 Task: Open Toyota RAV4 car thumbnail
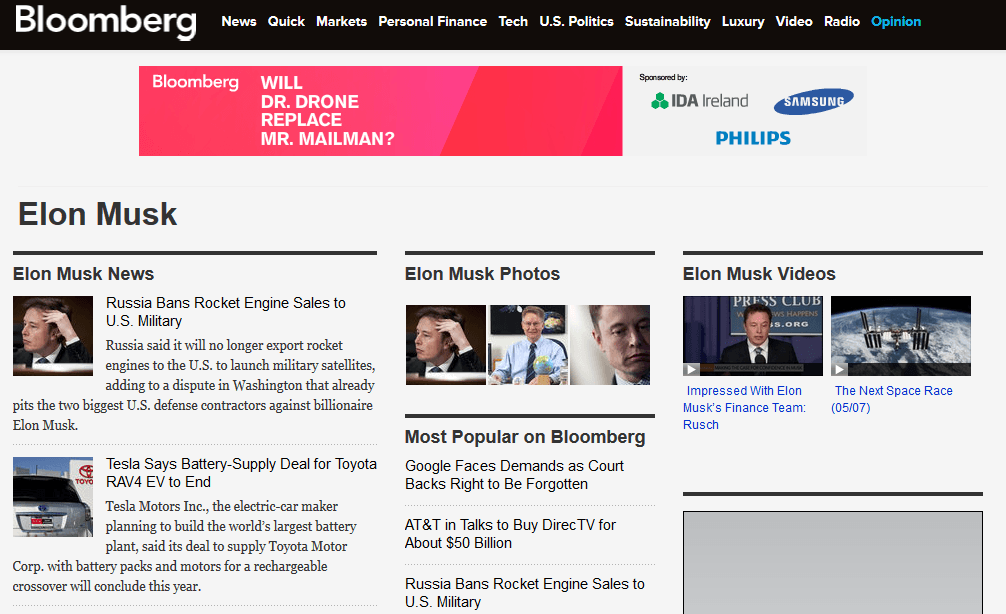(x=53, y=497)
